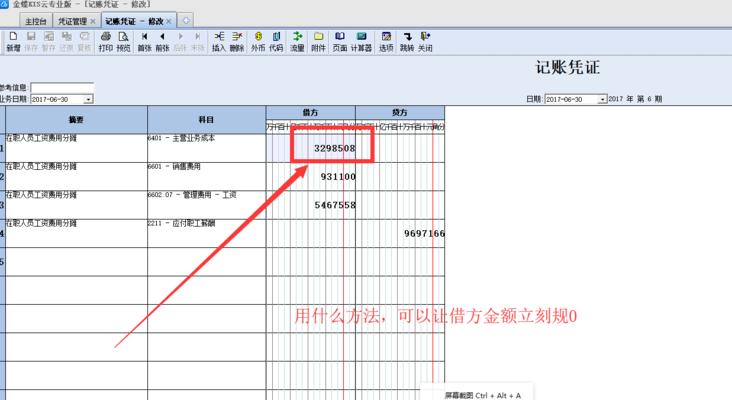Open 附件 attachments folder icon
Viewport: 732px width, 400px height.
(x=318, y=42)
